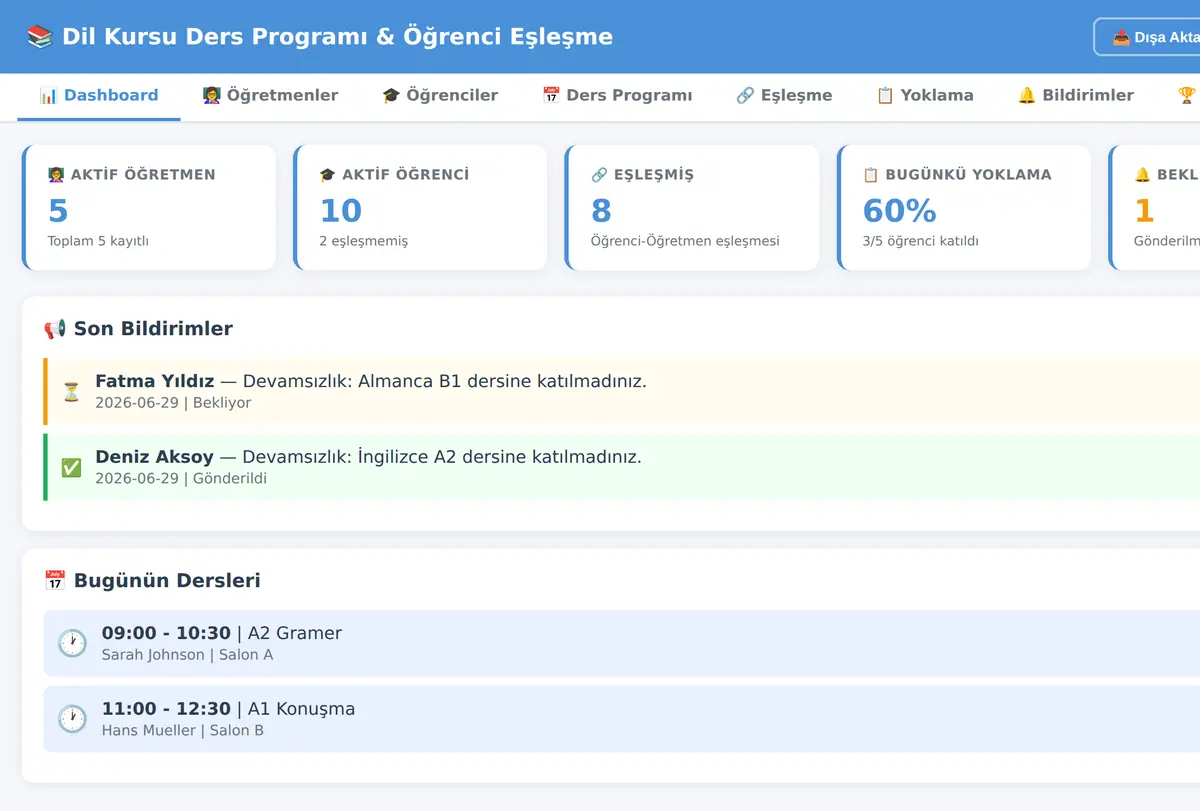
Task: Click the hourglass icon for Fatma Yıldız
Action: point(71,392)
